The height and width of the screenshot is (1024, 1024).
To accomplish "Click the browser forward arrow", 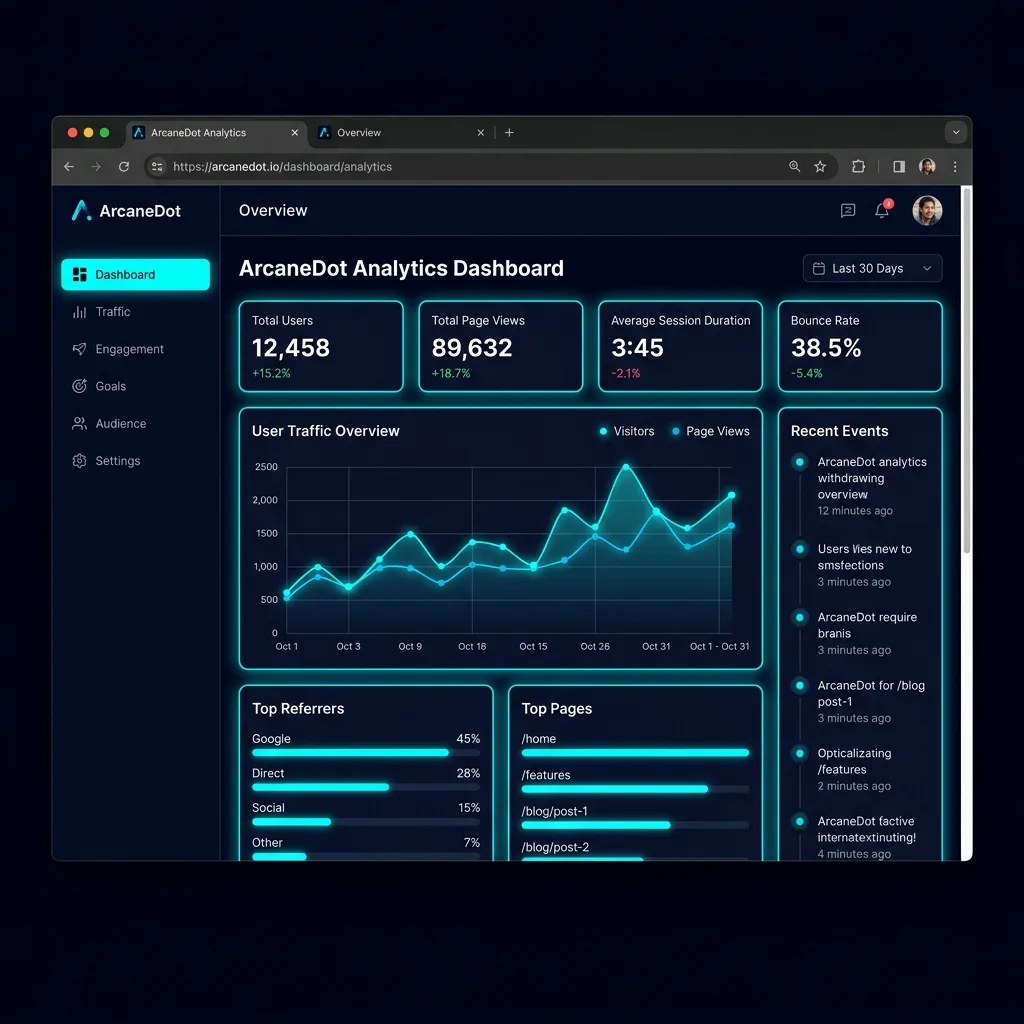I will click(x=96, y=167).
